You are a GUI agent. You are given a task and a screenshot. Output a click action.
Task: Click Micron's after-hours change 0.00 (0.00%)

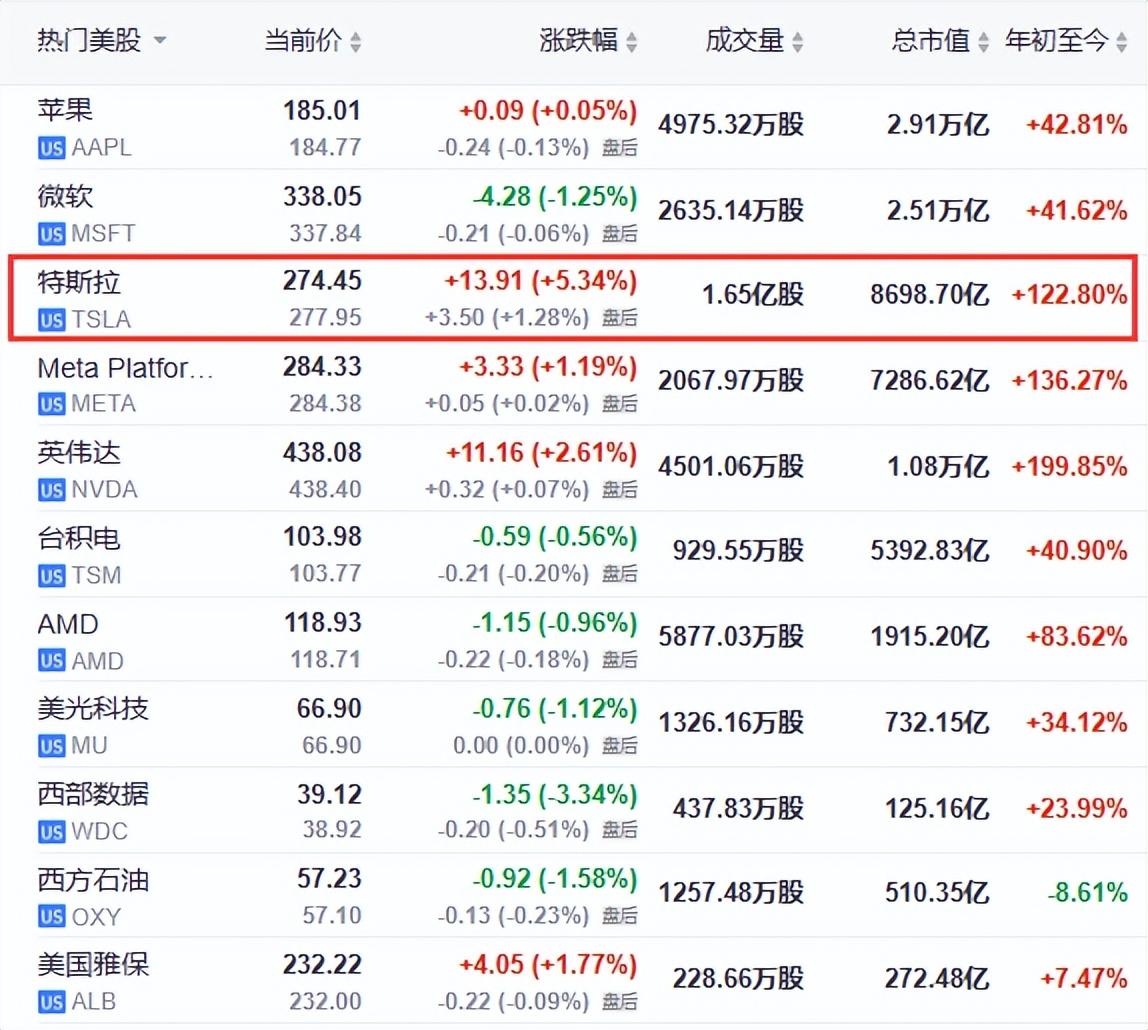(x=521, y=746)
